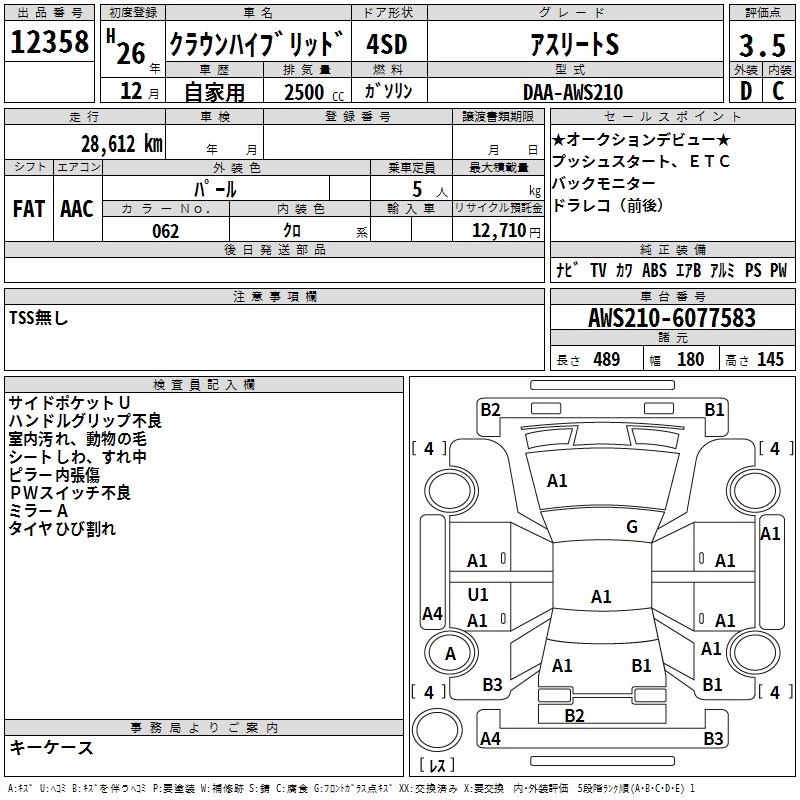Select the TSS無し caution note
Viewport: 800px width, 800px height.
(x=40, y=318)
